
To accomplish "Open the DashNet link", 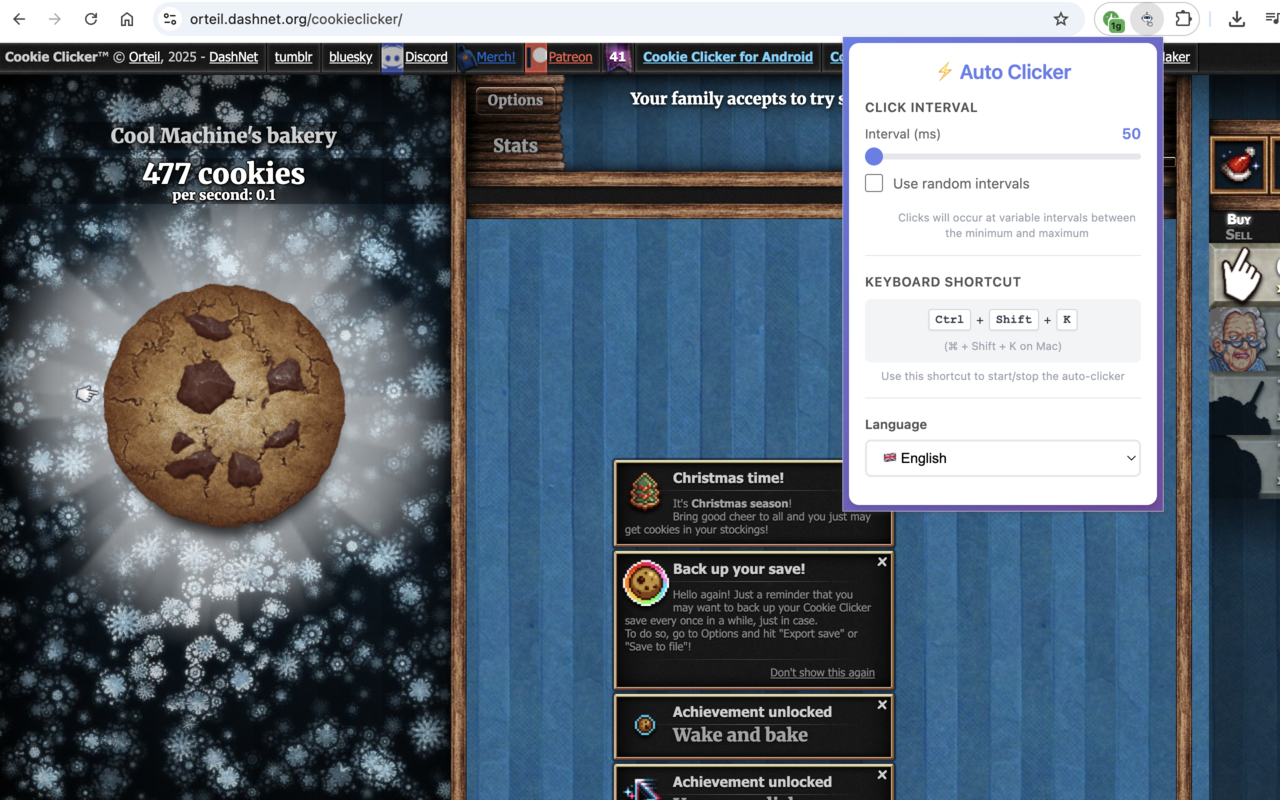I will 234,57.
